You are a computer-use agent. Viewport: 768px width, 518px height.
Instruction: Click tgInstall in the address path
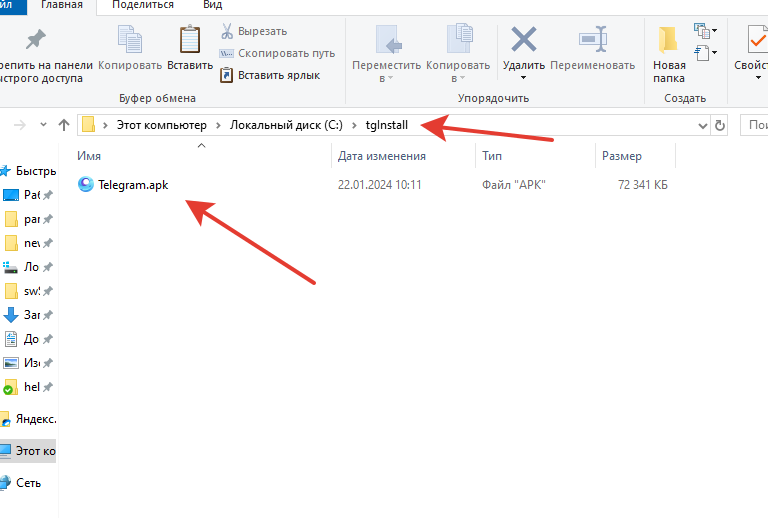click(386, 125)
